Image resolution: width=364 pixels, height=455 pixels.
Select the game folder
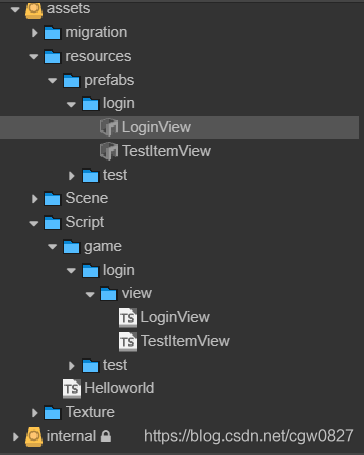103,247
